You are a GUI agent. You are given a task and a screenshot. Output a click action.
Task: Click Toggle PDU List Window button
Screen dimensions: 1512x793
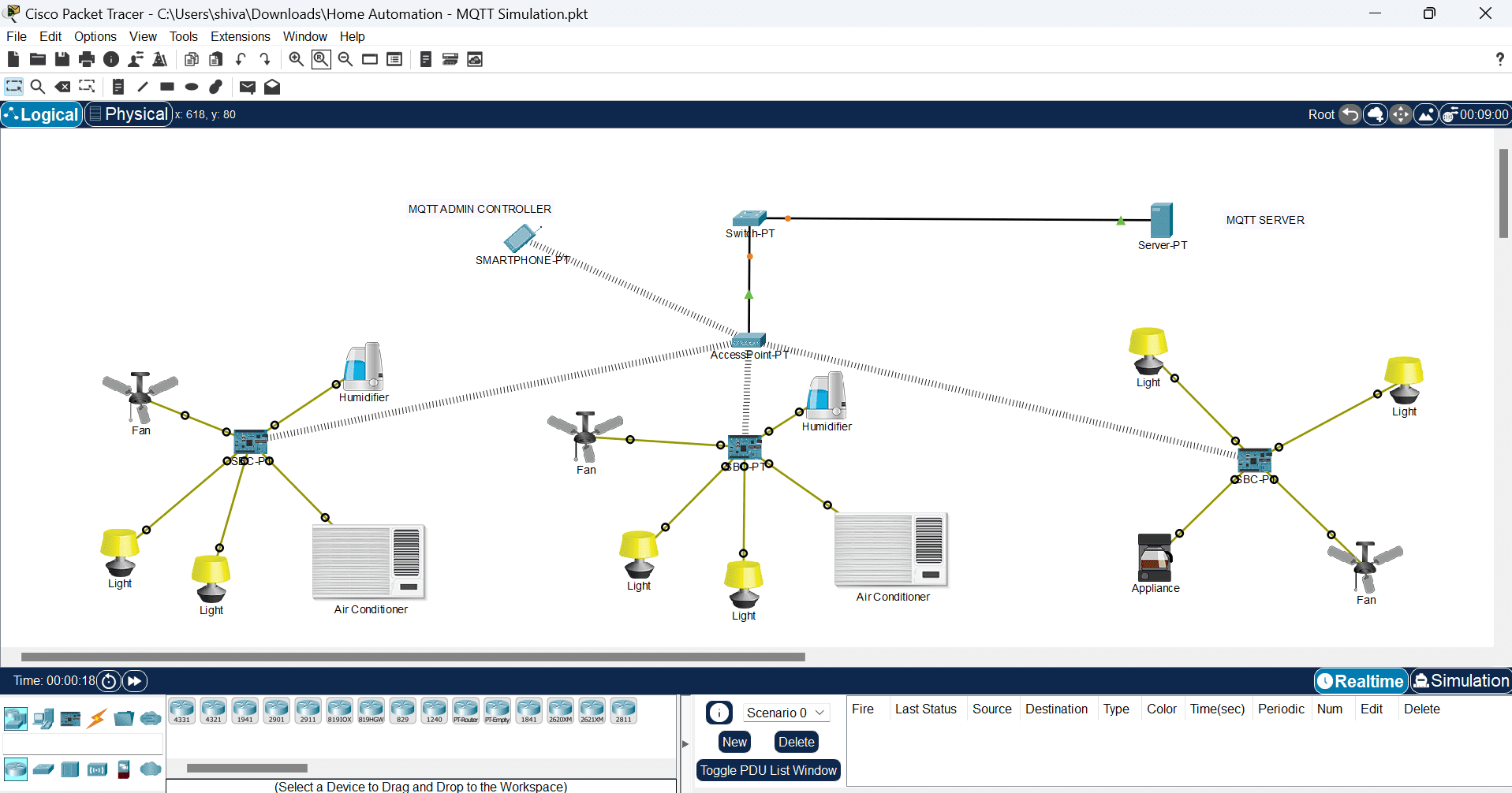tap(768, 770)
